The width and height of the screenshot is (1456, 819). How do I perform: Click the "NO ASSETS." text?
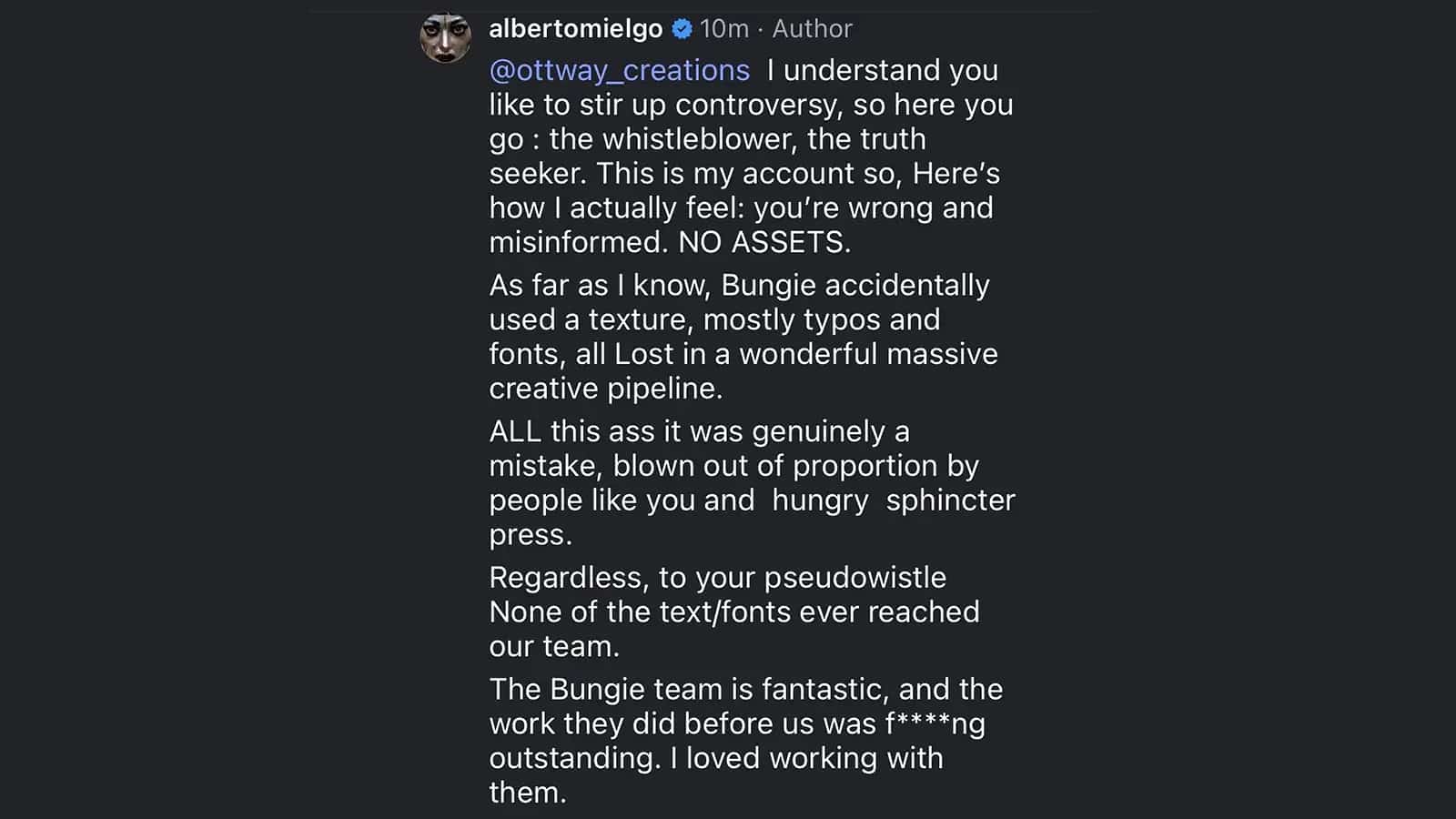[764, 242]
